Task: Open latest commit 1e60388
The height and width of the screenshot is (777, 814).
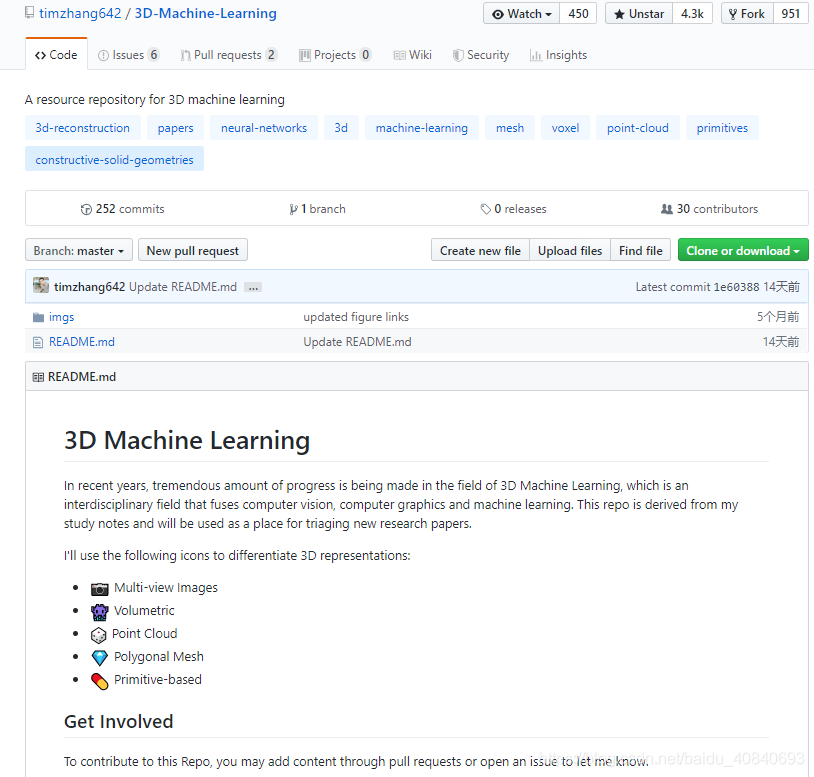Action: point(736,287)
